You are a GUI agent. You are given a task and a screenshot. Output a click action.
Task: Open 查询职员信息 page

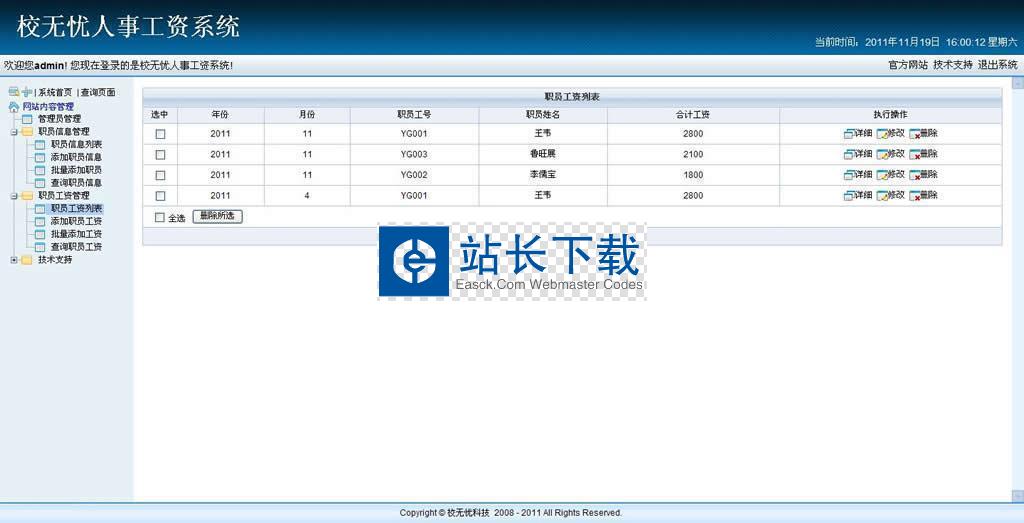click(76, 183)
